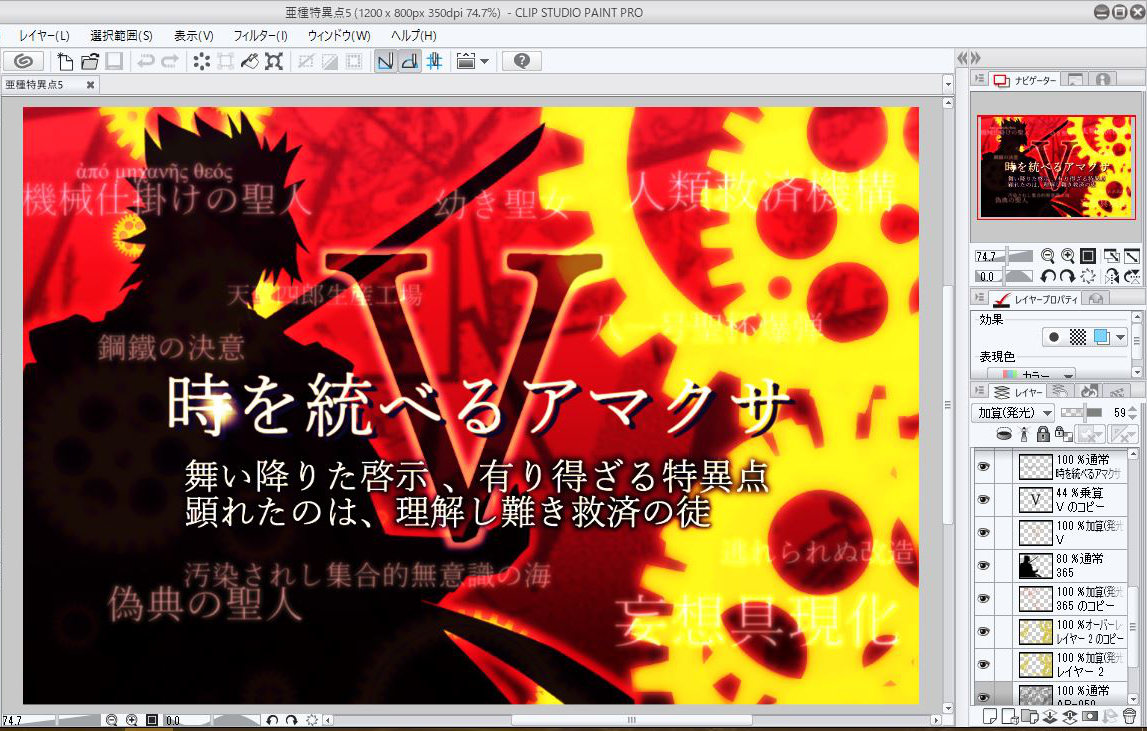Click the Open file folder icon
Image resolution: width=1147 pixels, height=731 pixels.
tap(90, 61)
